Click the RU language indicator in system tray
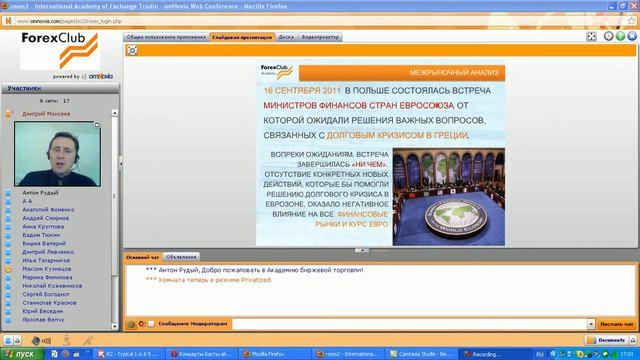The height and width of the screenshot is (360, 640). pyautogui.click(x=540, y=354)
